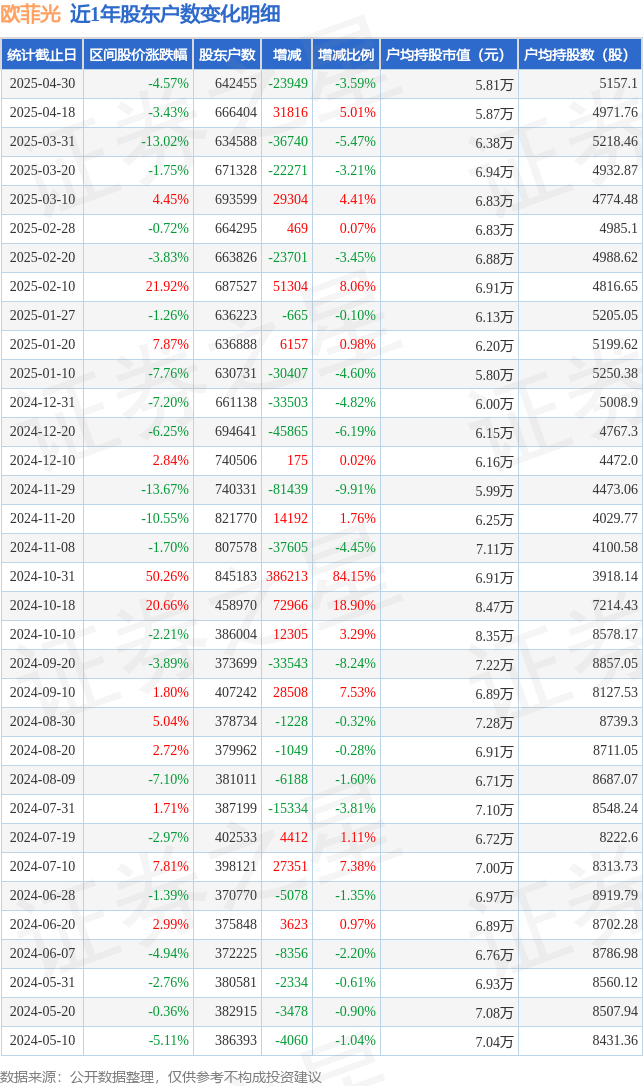
Task: Click the 增减 column header
Action: (287, 55)
